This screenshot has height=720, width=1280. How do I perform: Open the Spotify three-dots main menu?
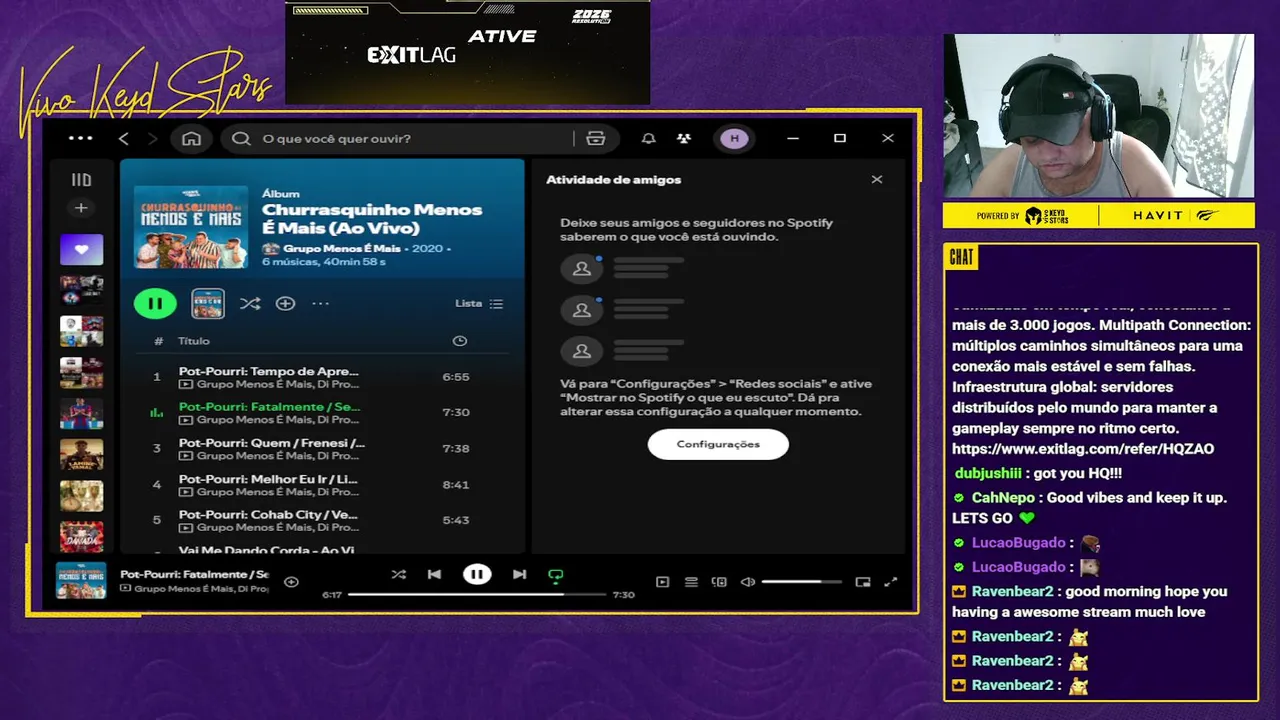(x=80, y=138)
